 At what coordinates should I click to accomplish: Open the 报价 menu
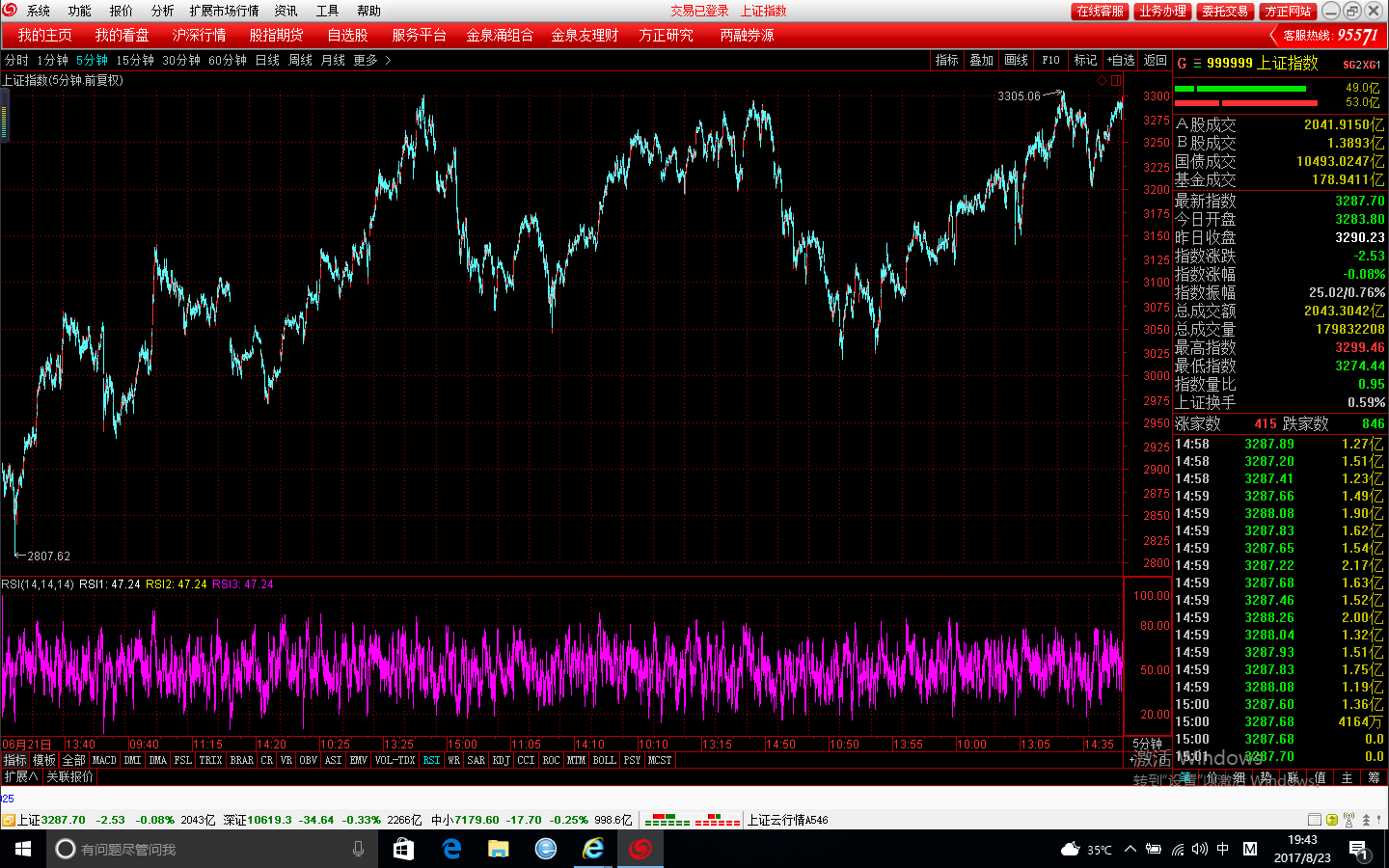tap(122, 11)
